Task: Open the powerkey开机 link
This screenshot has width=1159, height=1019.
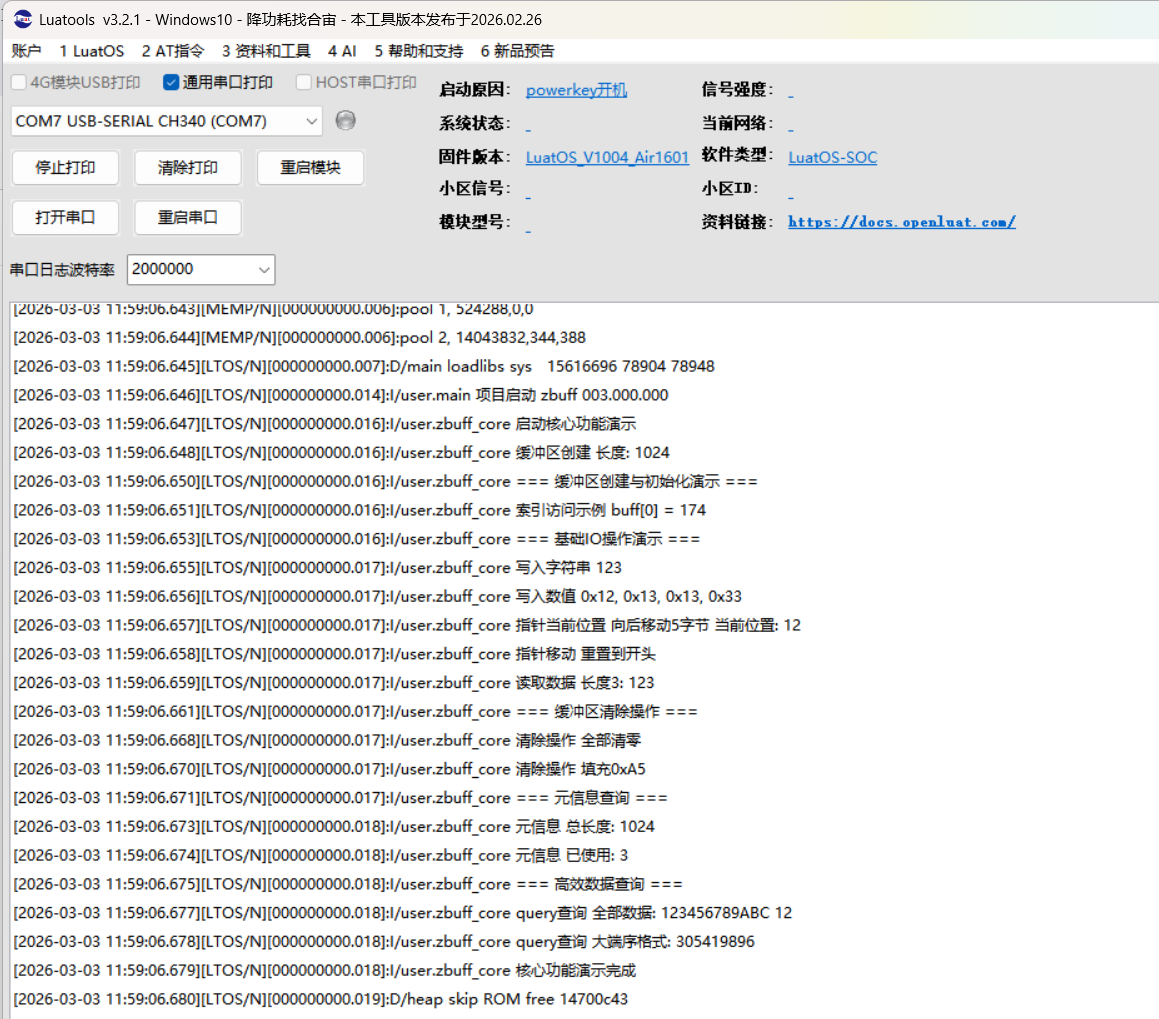Action: pyautogui.click(x=577, y=90)
